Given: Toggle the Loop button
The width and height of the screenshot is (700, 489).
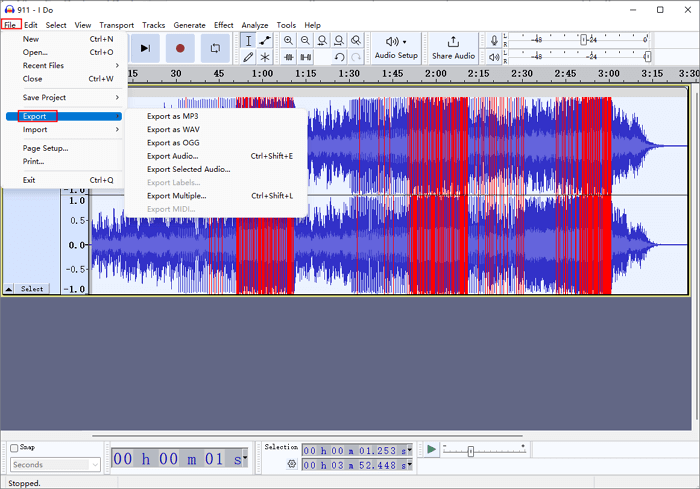Looking at the screenshot, I should 215,47.
